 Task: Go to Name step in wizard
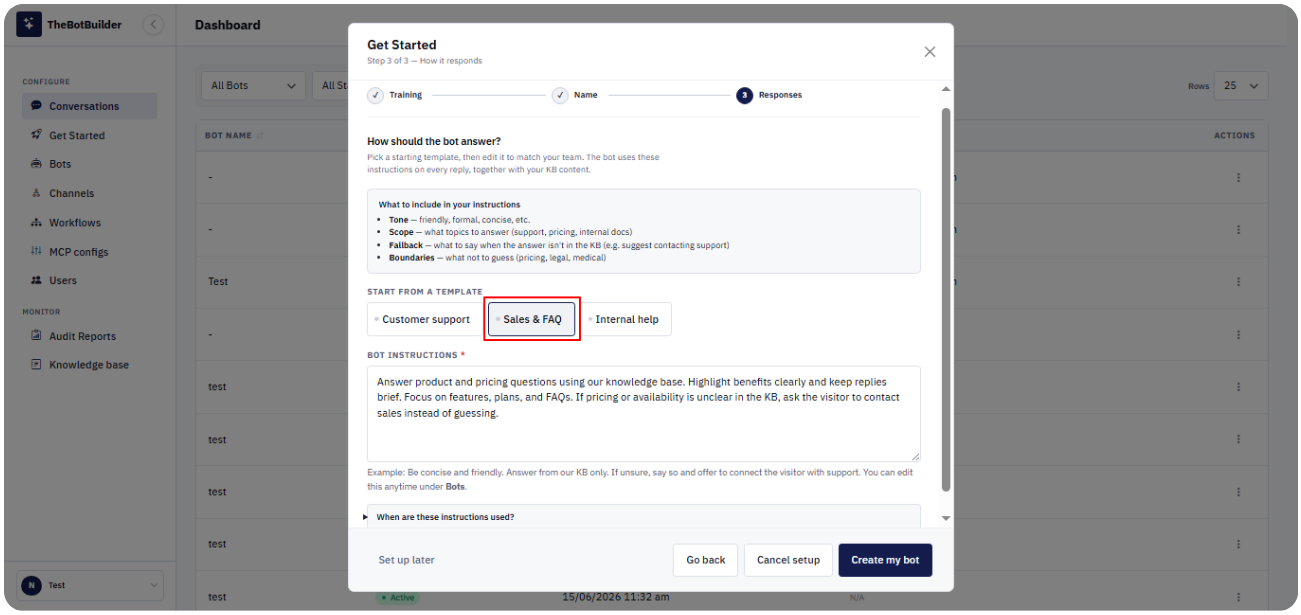click(x=575, y=95)
